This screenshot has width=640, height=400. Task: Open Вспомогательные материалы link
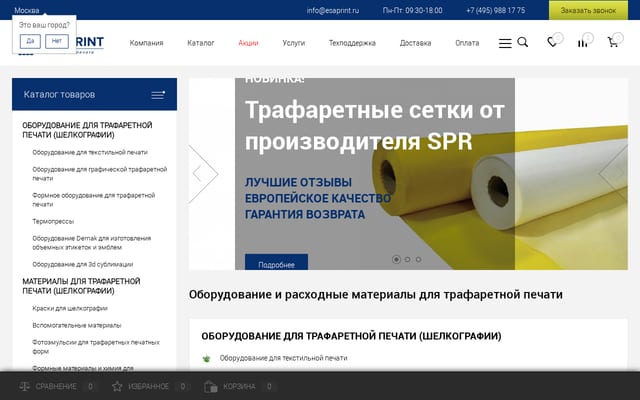(77, 326)
